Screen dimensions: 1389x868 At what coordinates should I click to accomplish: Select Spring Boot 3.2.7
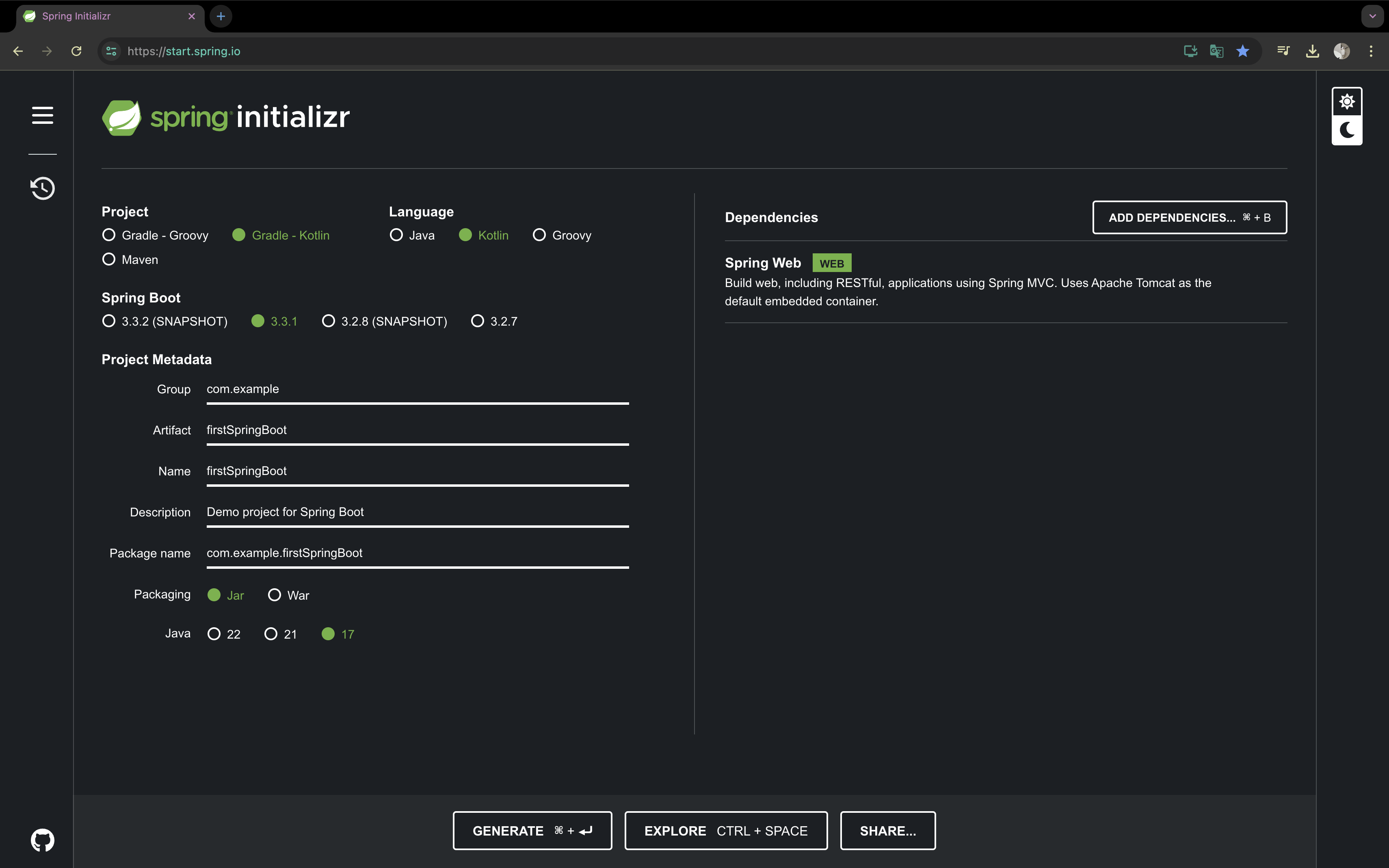pos(478,322)
